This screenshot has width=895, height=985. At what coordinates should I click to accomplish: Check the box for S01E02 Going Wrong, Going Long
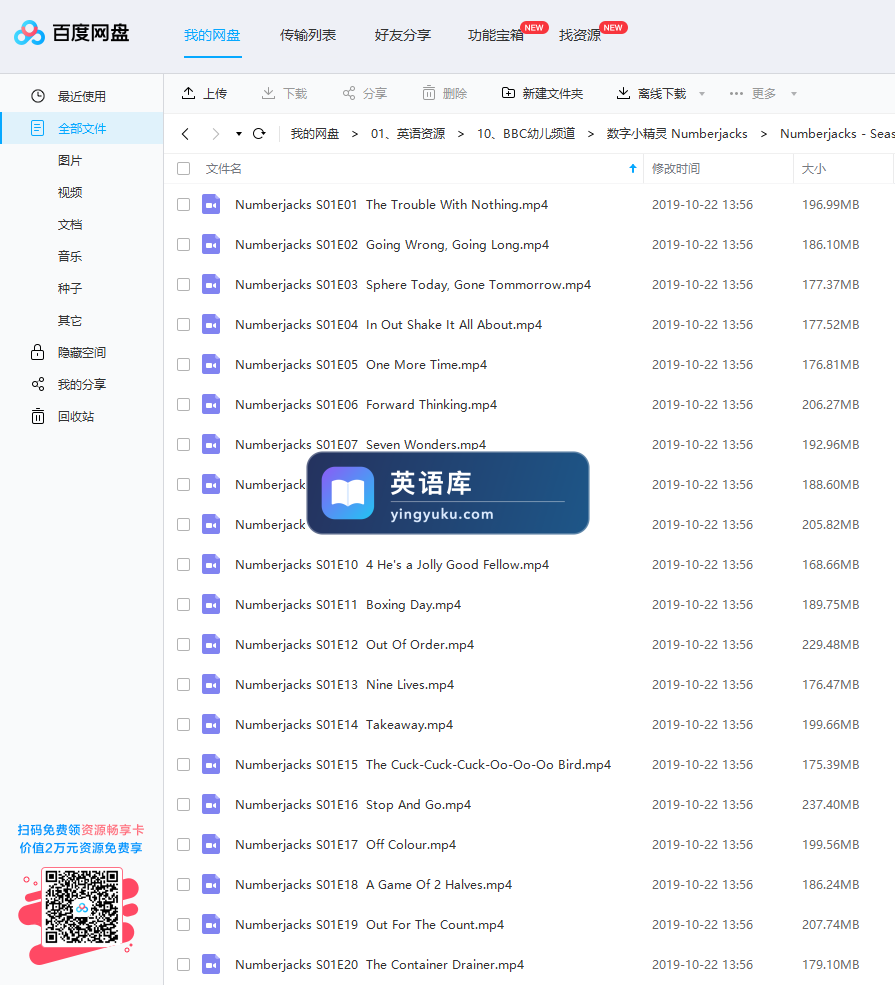tap(183, 244)
